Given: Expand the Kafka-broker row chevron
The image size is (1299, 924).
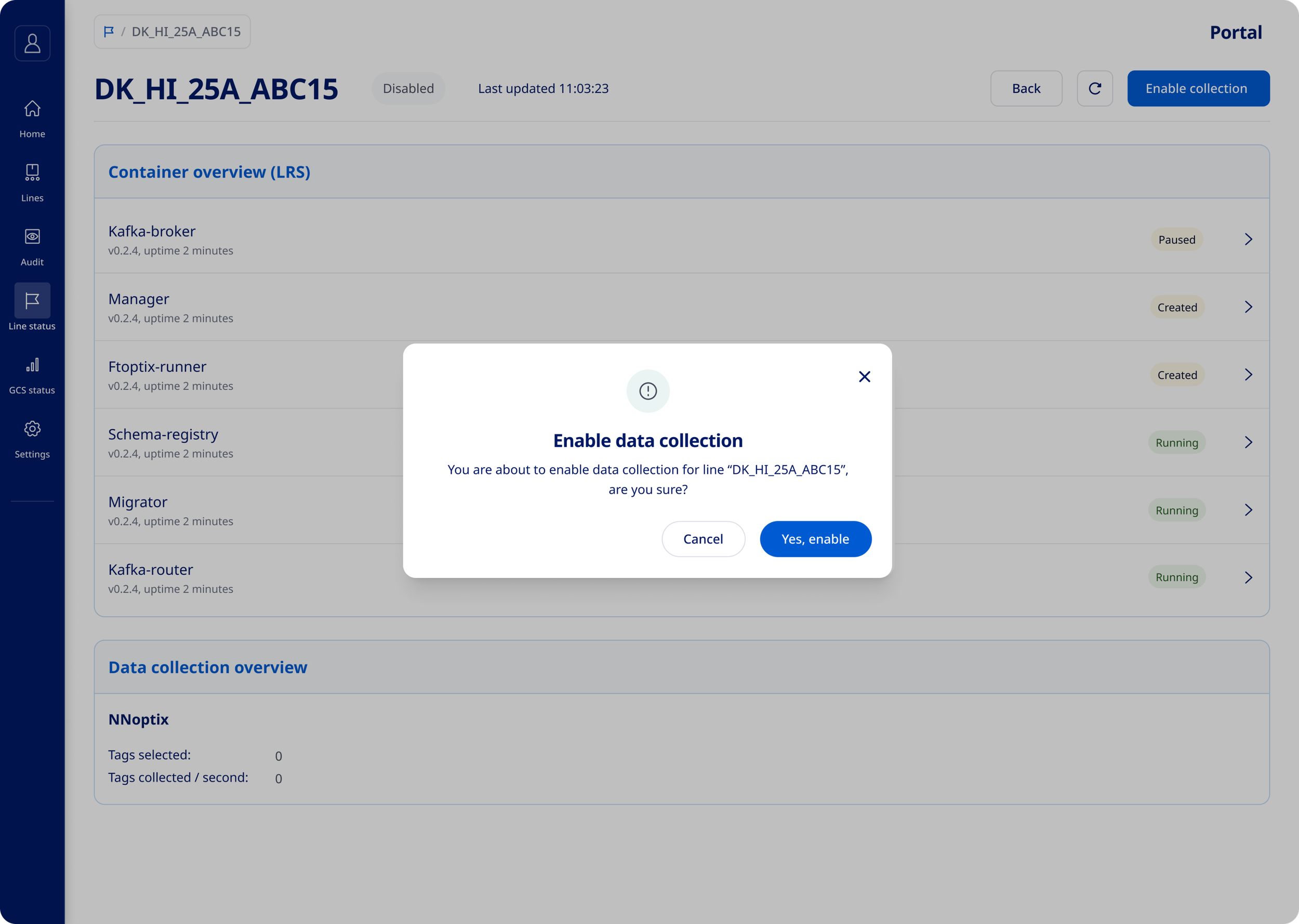Looking at the screenshot, I should (x=1248, y=240).
